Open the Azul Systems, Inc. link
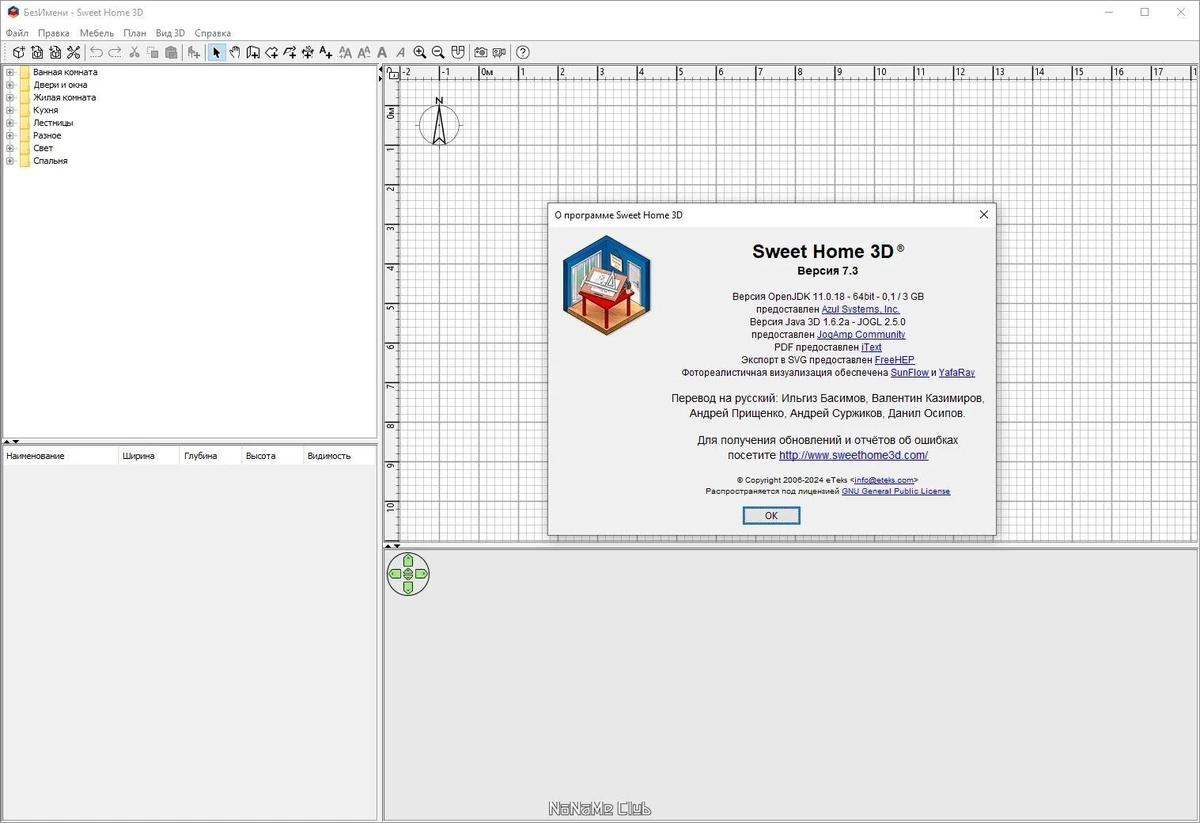The height and width of the screenshot is (823, 1200). [x=860, y=310]
